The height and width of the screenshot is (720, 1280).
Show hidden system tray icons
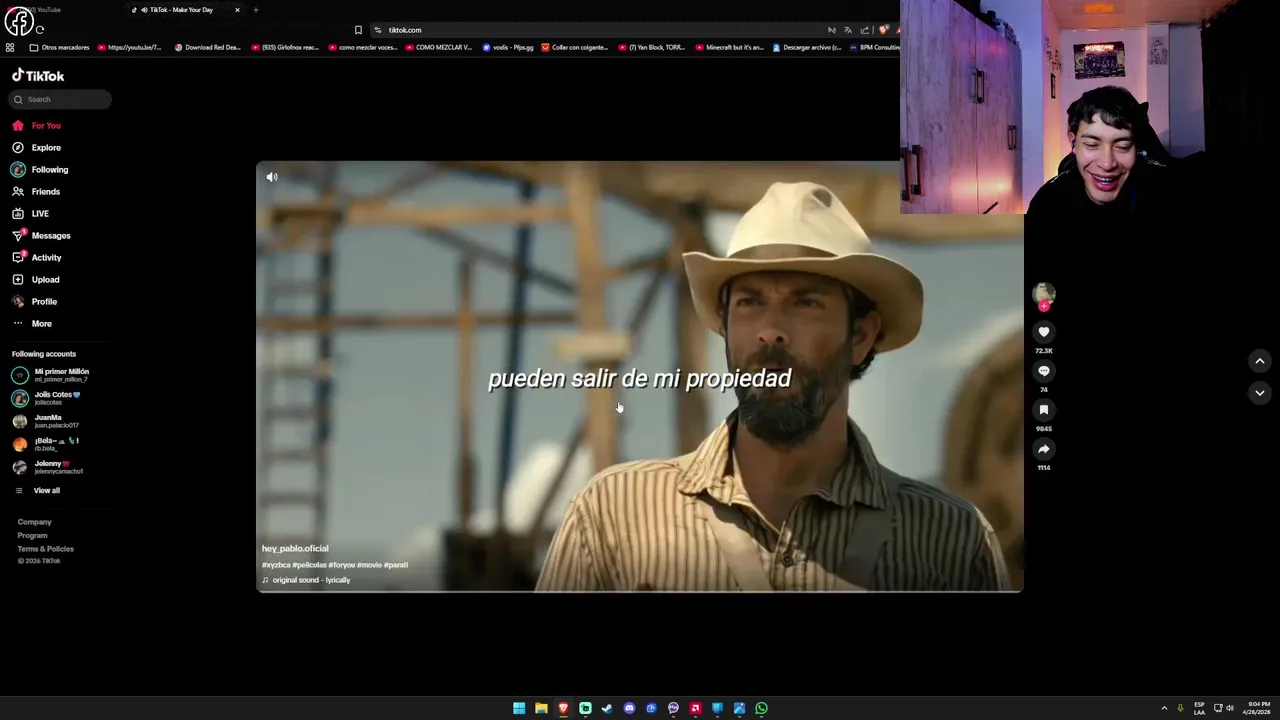1164,708
